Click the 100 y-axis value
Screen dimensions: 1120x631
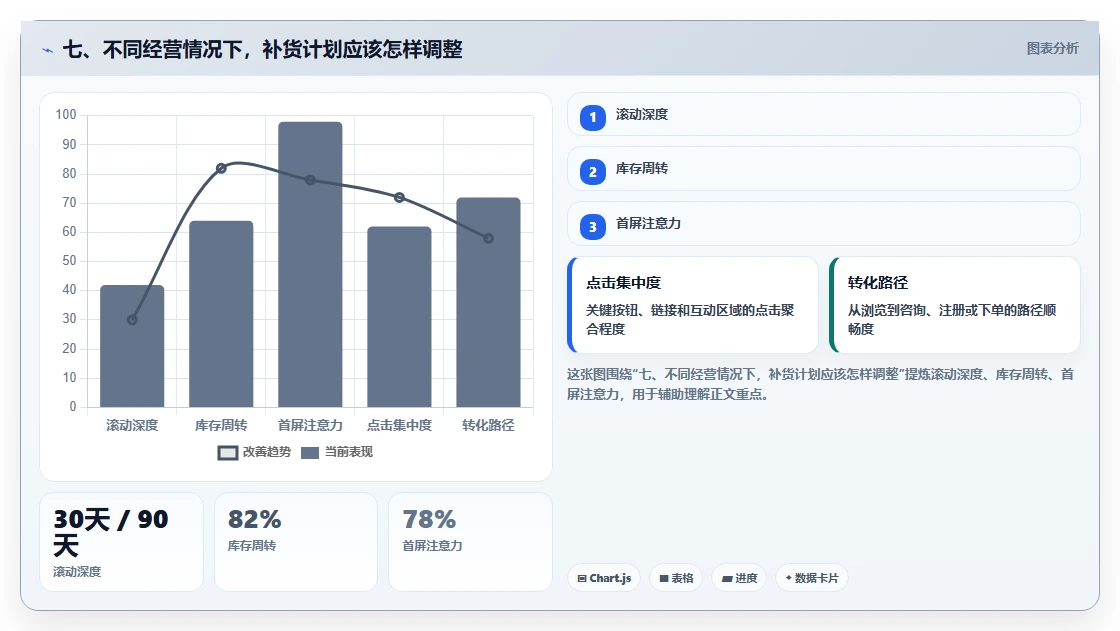point(66,114)
